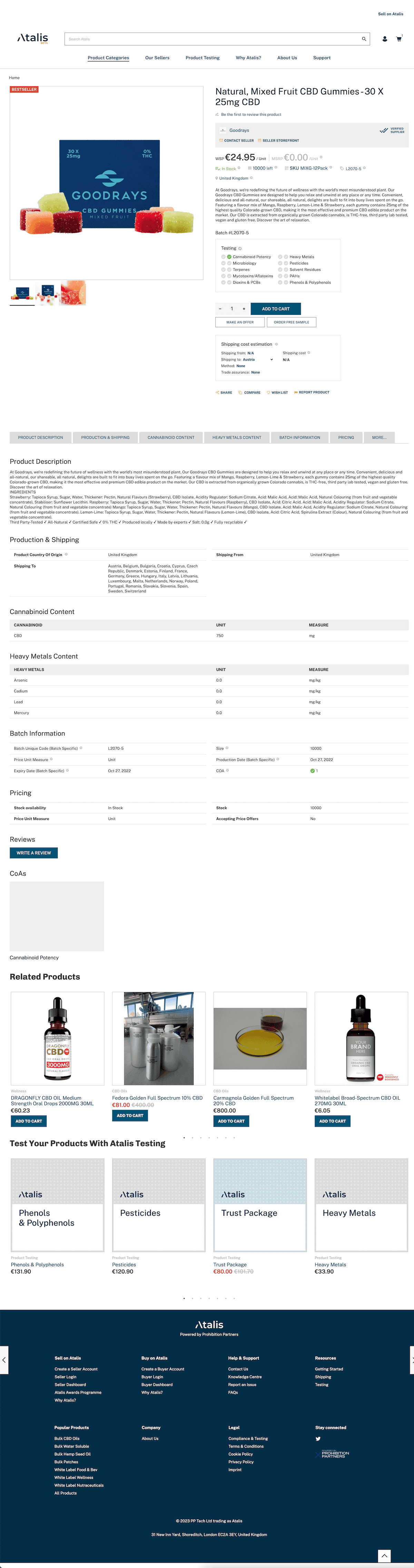
Task: Click the back-to-top arrow button
Action: click(384, 1555)
